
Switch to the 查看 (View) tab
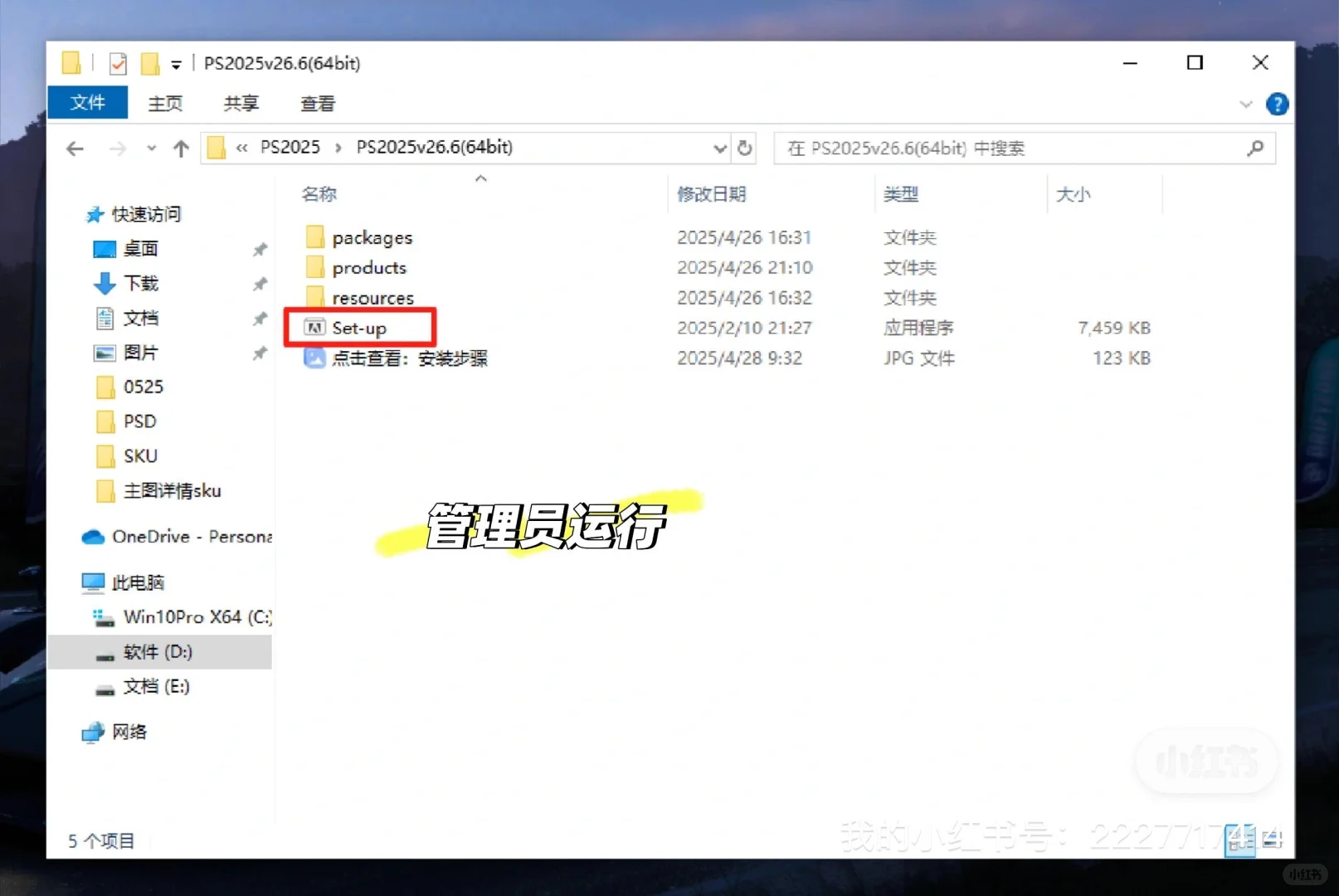coord(318,103)
